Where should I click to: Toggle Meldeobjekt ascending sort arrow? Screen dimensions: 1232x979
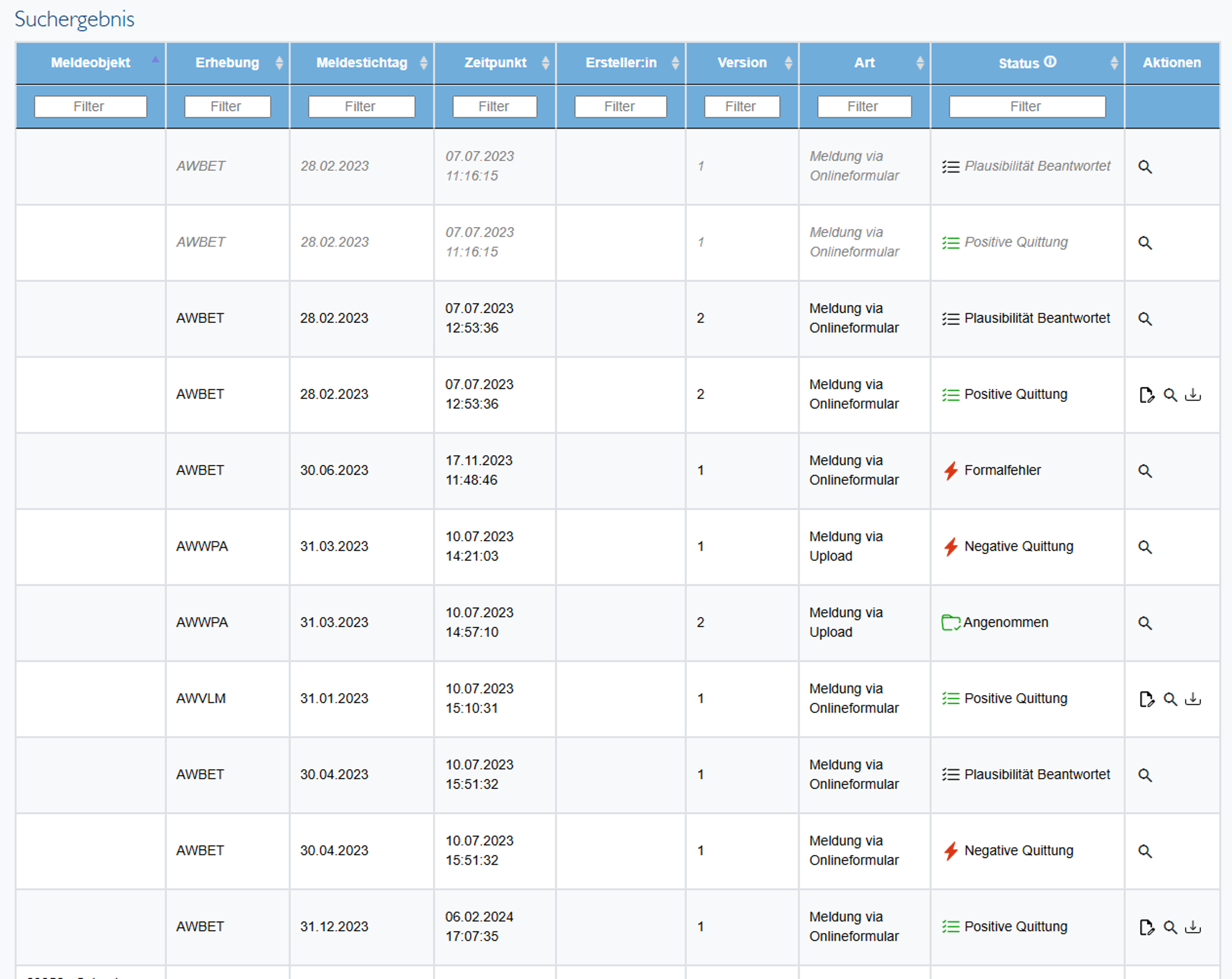[155, 59]
